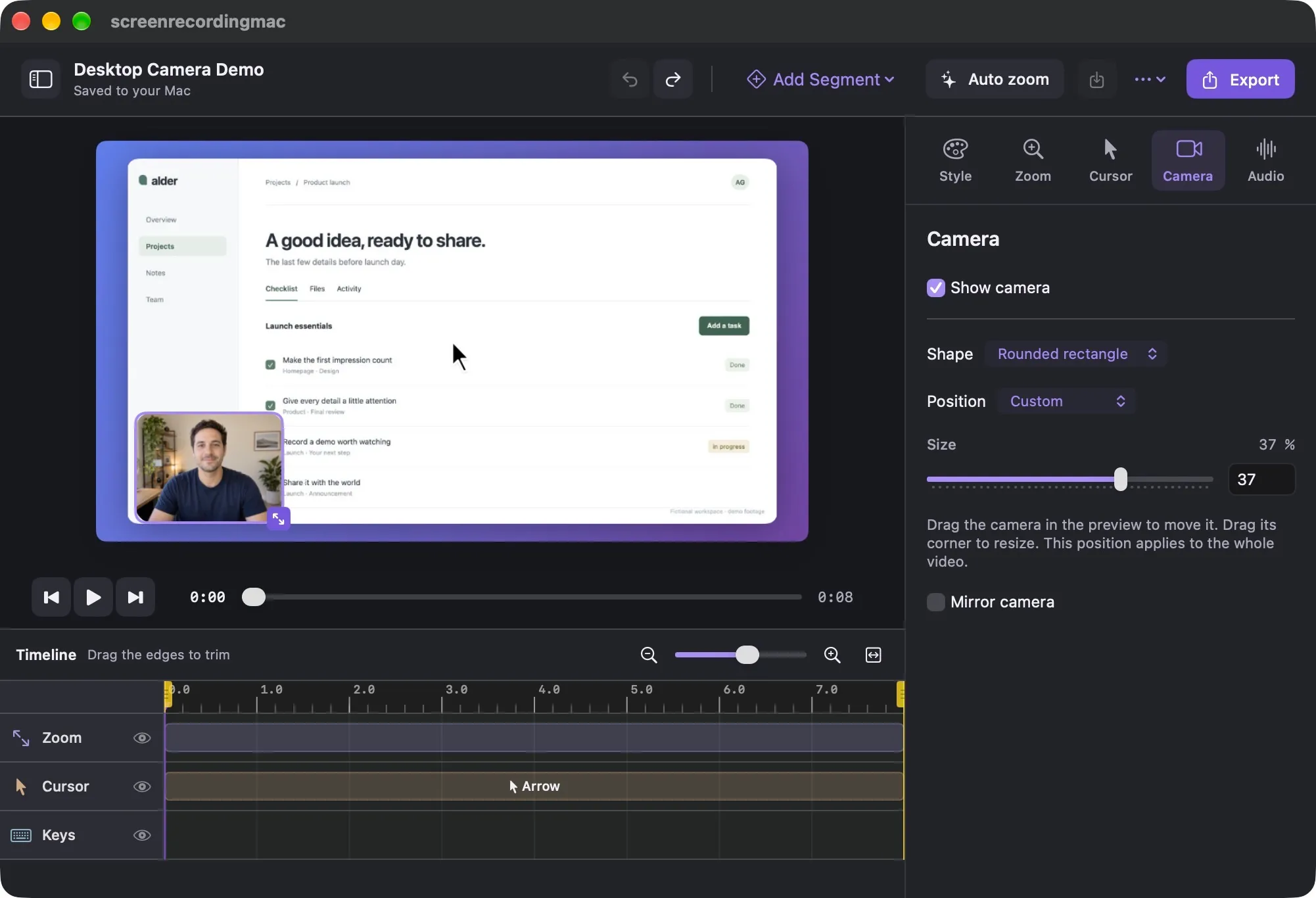Image resolution: width=1316 pixels, height=898 pixels.
Task: Zoom out the timeline with magnifier minus
Action: (x=649, y=655)
